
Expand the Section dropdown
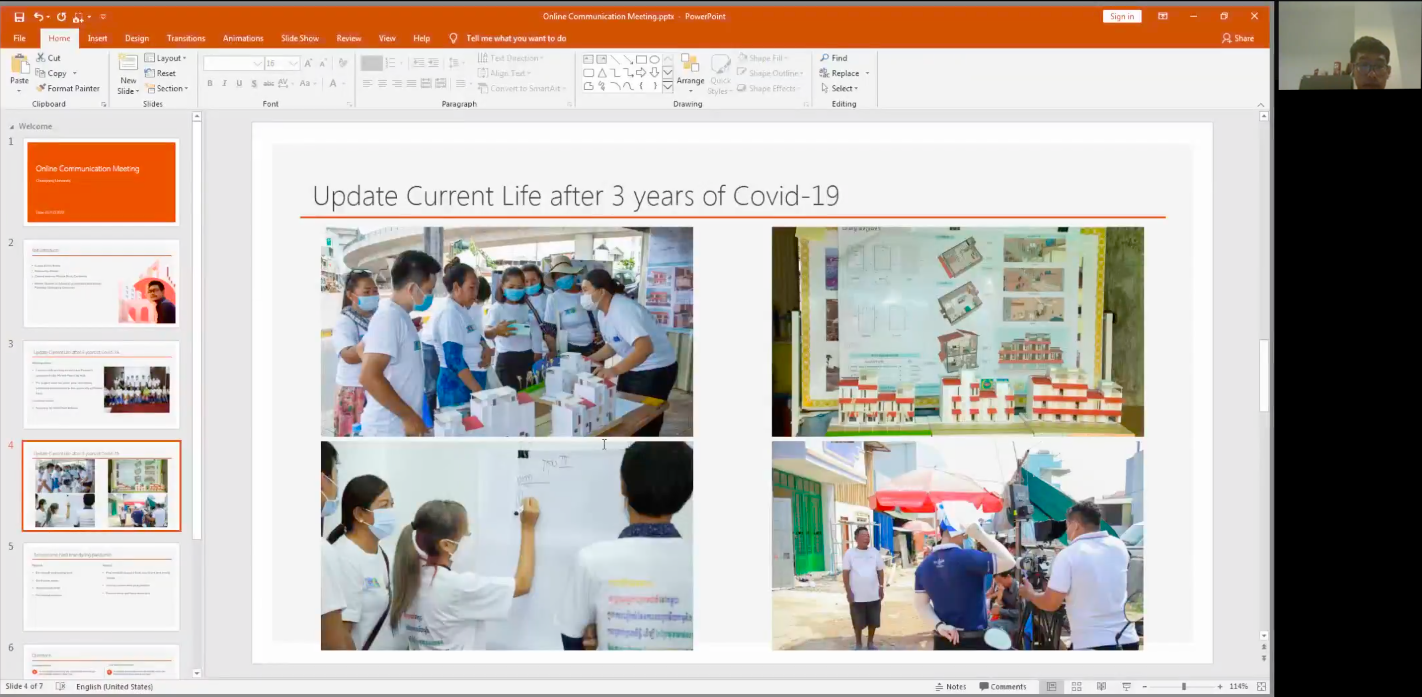pyautogui.click(x=166, y=88)
